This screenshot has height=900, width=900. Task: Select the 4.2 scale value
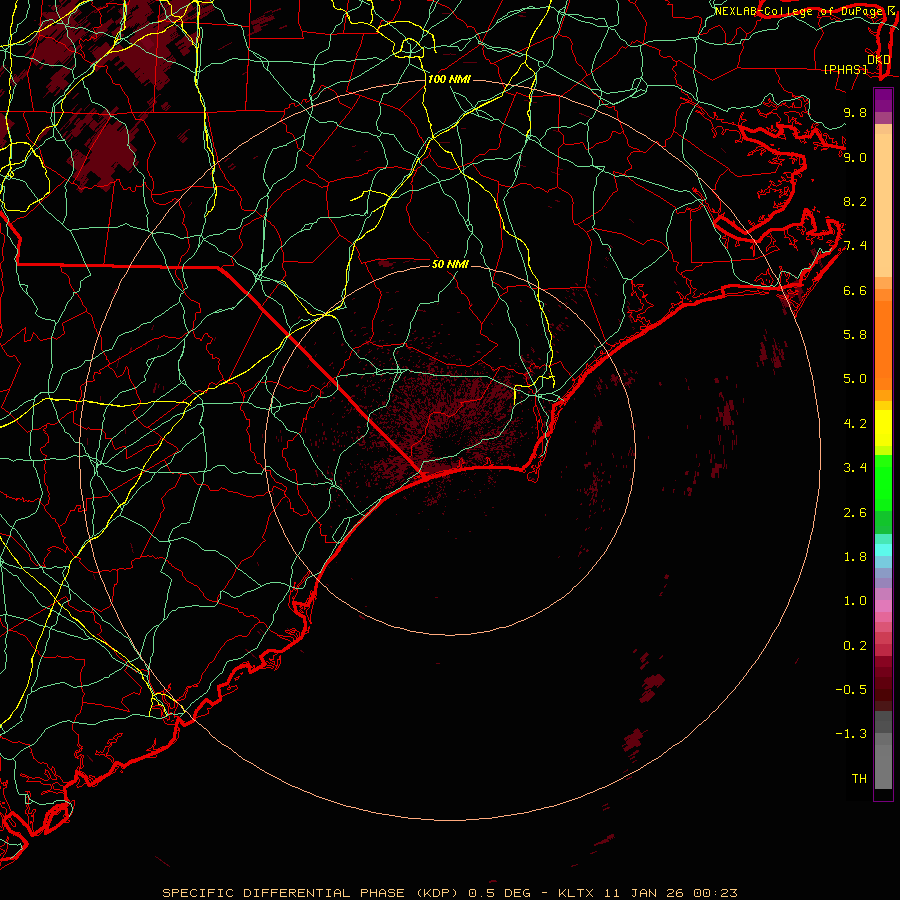pyautogui.click(x=855, y=424)
